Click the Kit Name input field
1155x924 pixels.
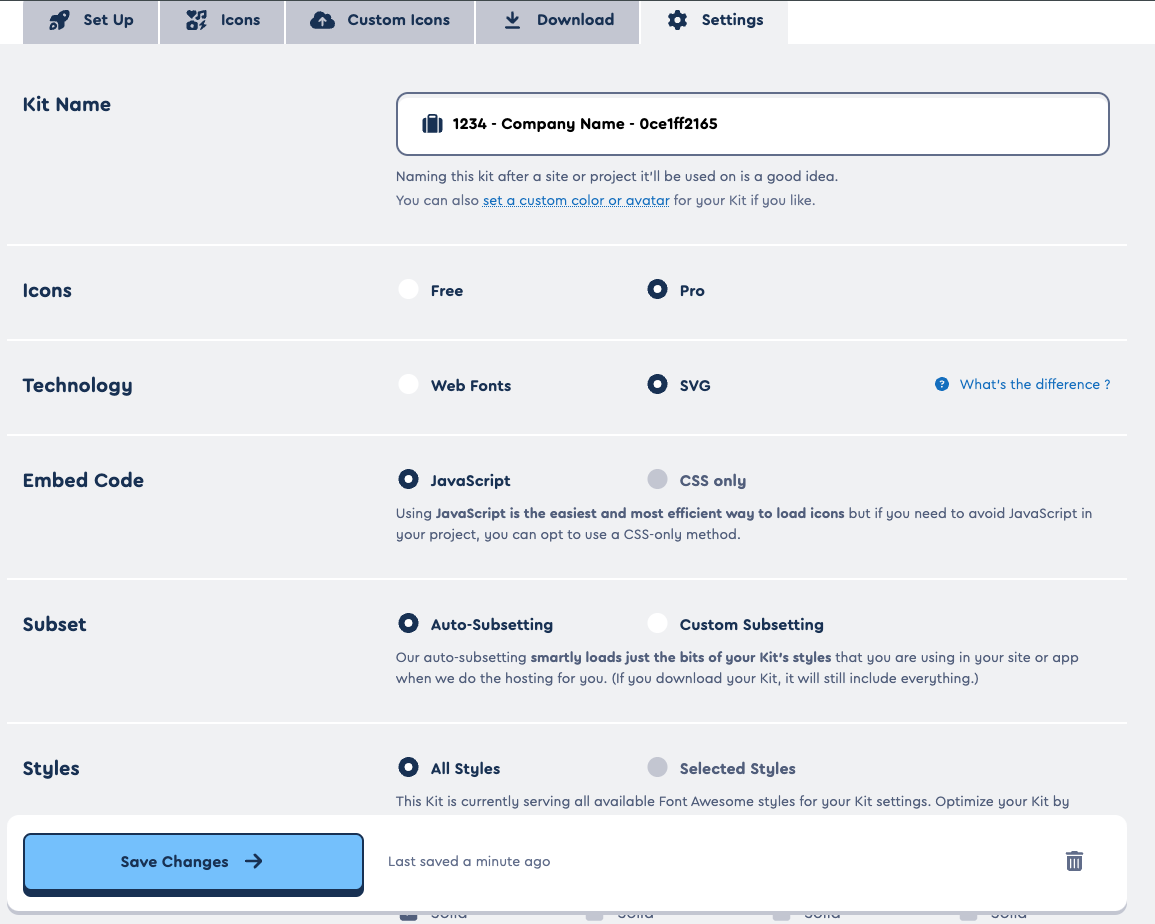point(752,124)
